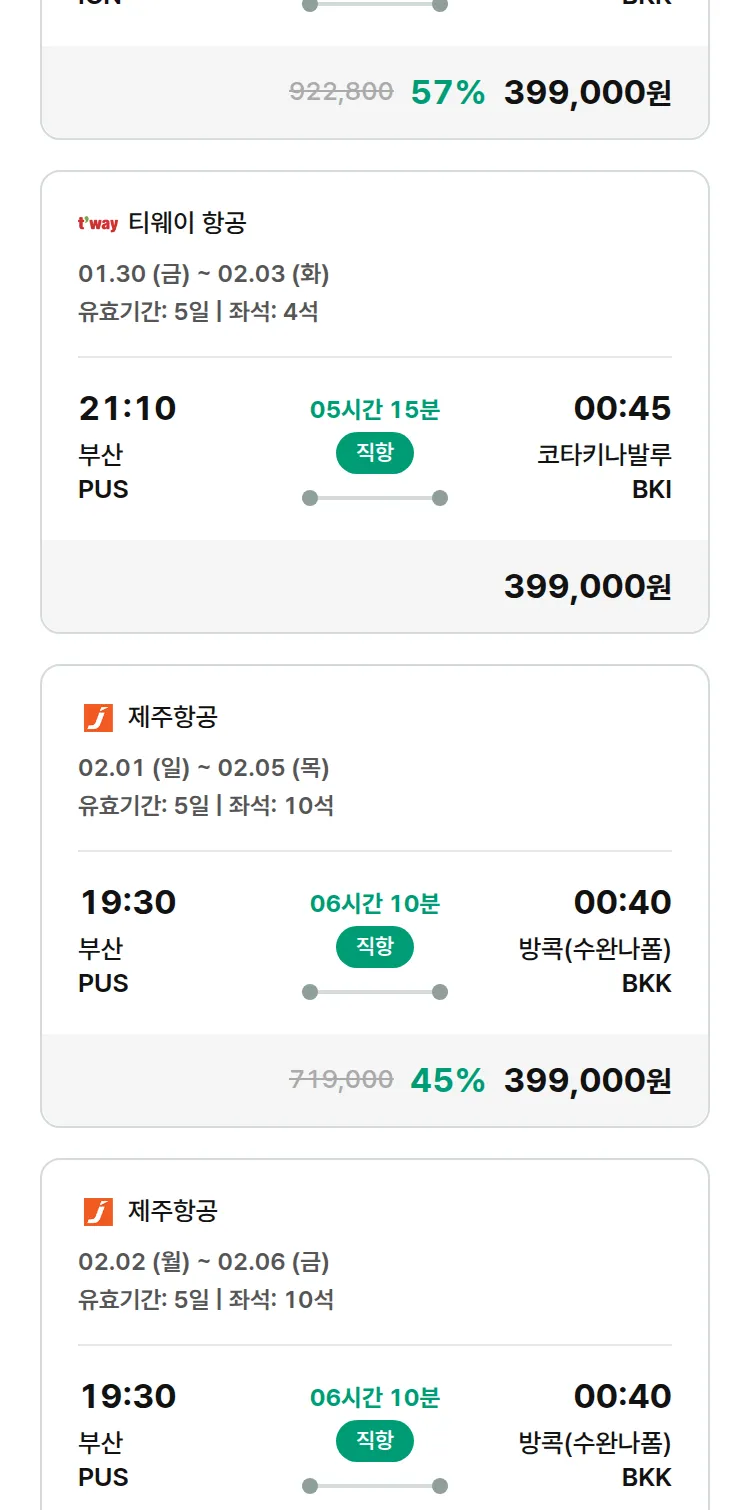Click the 45% discount label
Viewport: 750px width, 1510px height.
pyautogui.click(x=447, y=1081)
